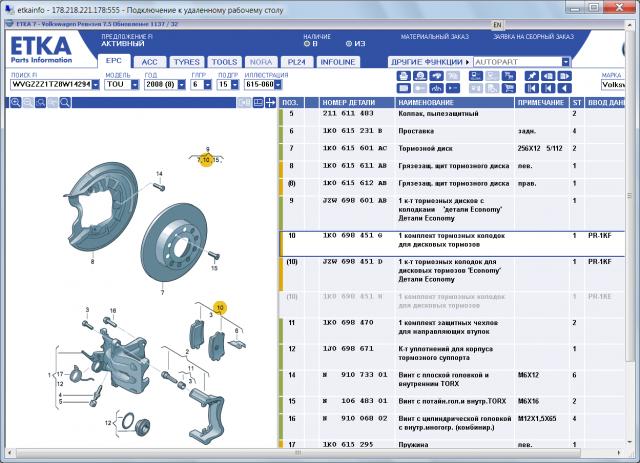Switch to the TOOLS tab
This screenshot has width=640, height=463.
tap(224, 62)
